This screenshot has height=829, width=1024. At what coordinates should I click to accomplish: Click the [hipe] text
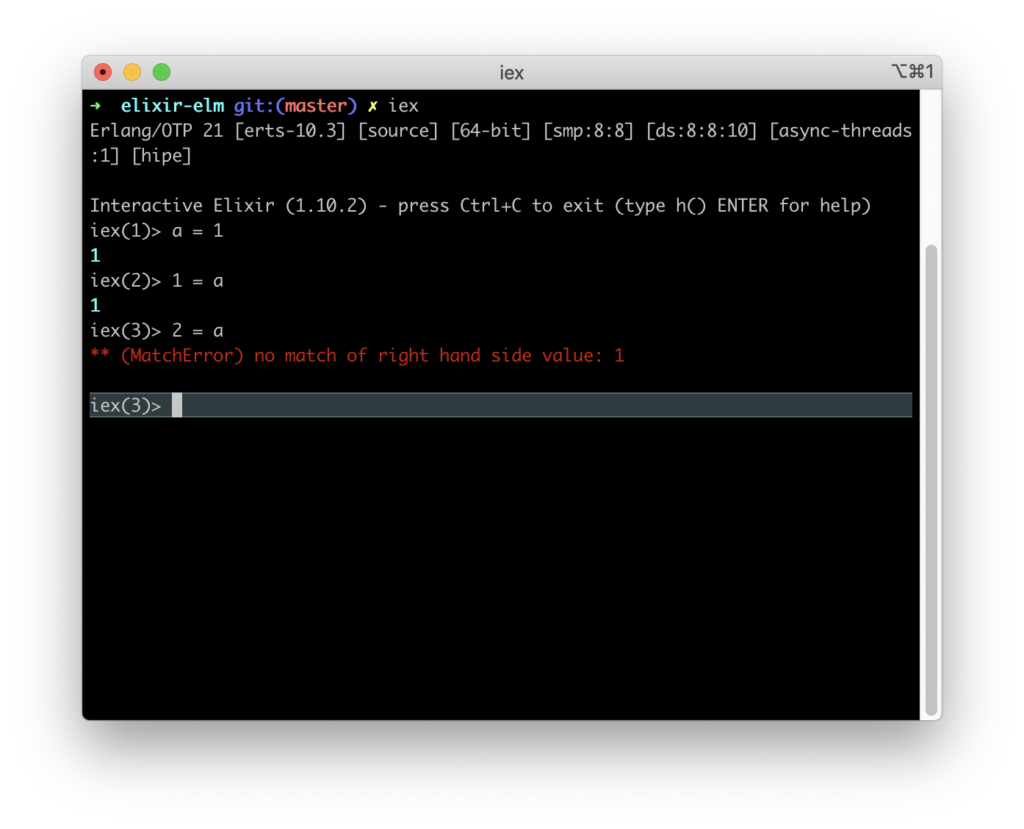tap(161, 155)
